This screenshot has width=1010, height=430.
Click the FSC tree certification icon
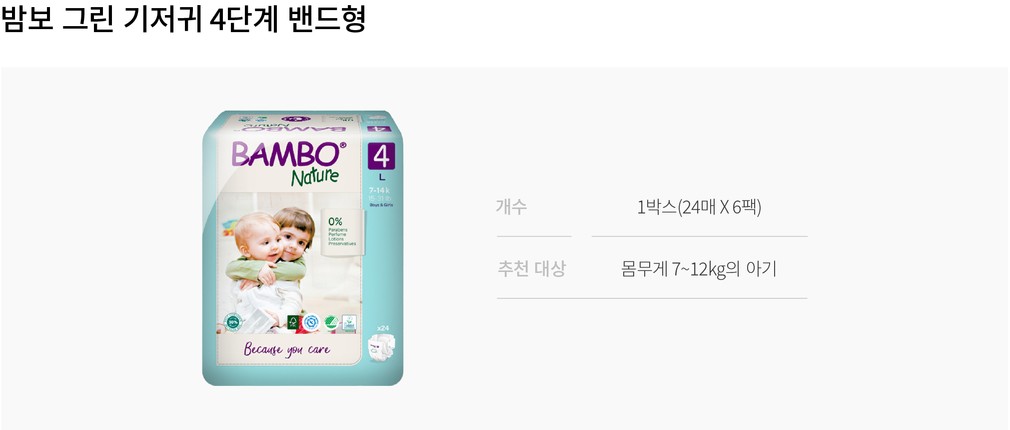point(293,322)
